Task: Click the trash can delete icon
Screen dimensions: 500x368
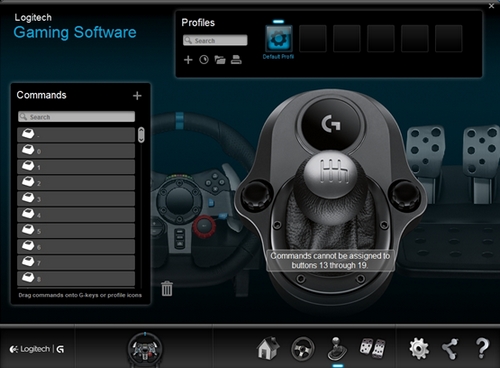Action: pos(167,288)
